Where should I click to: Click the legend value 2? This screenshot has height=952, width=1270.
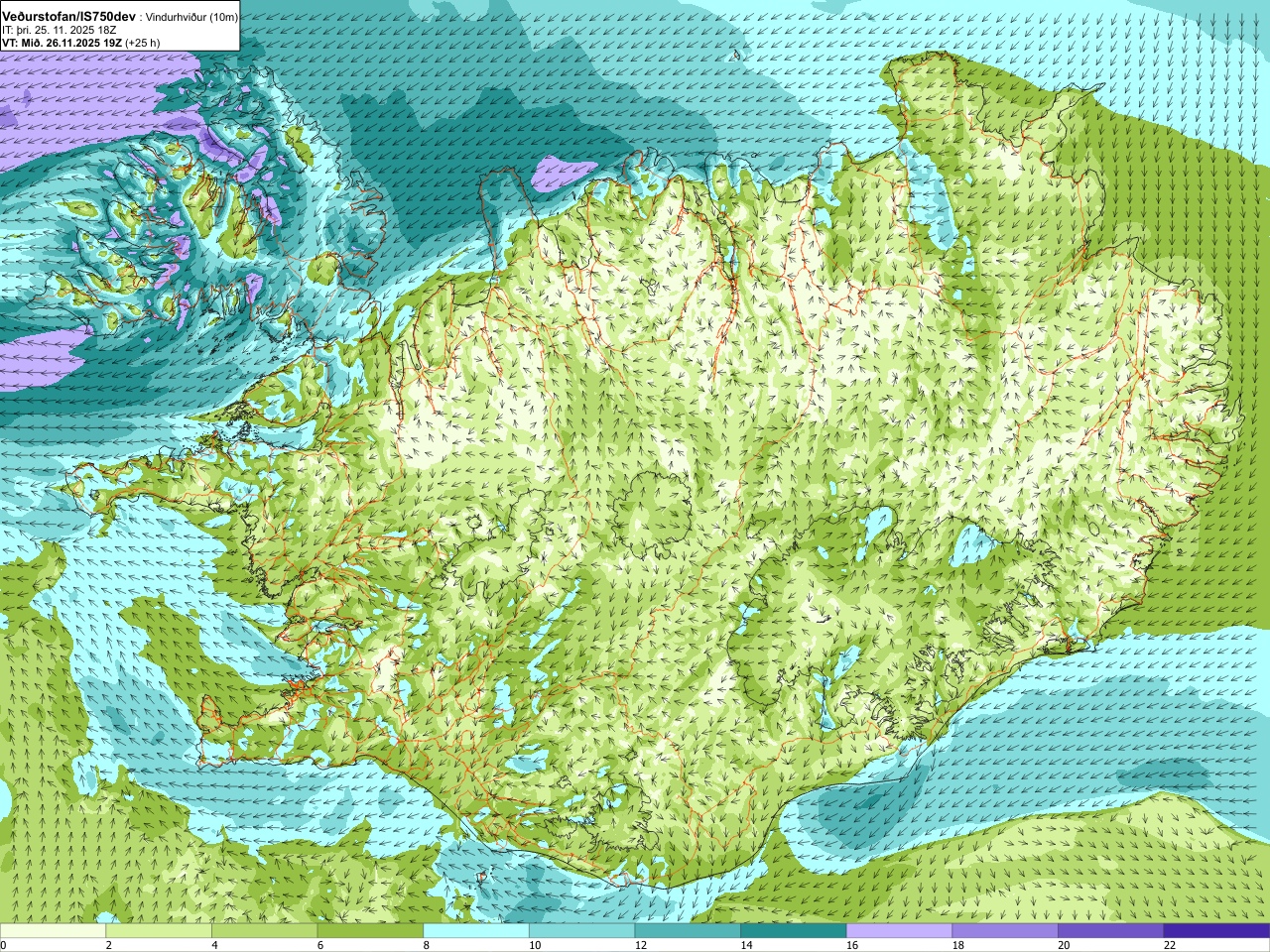click(x=108, y=945)
